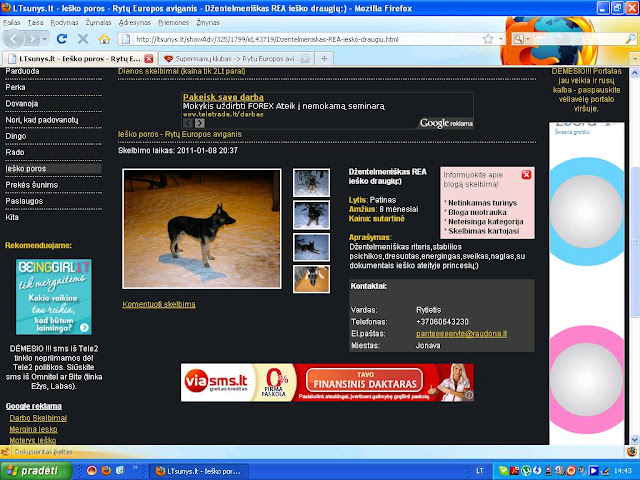This screenshot has height=480, width=640.
Task: Open the Komentuoti skelbimą link
Action: point(159,304)
